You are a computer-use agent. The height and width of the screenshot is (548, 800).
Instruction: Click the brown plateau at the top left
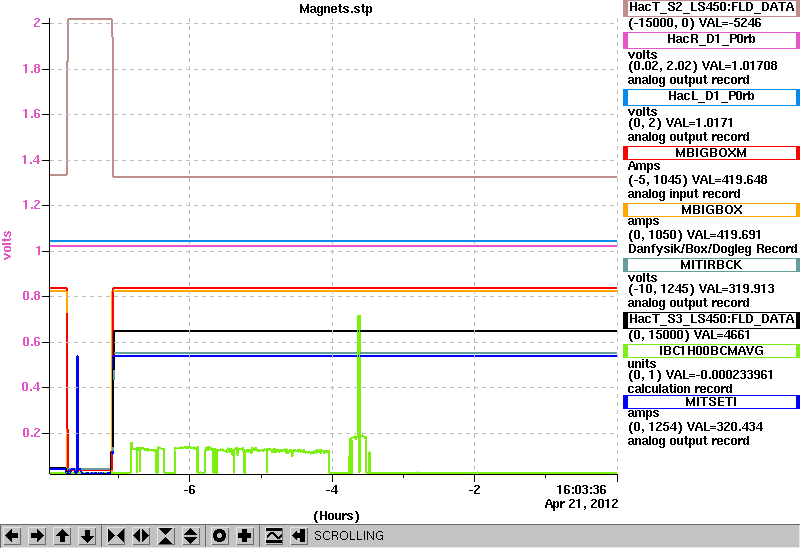(90, 19)
